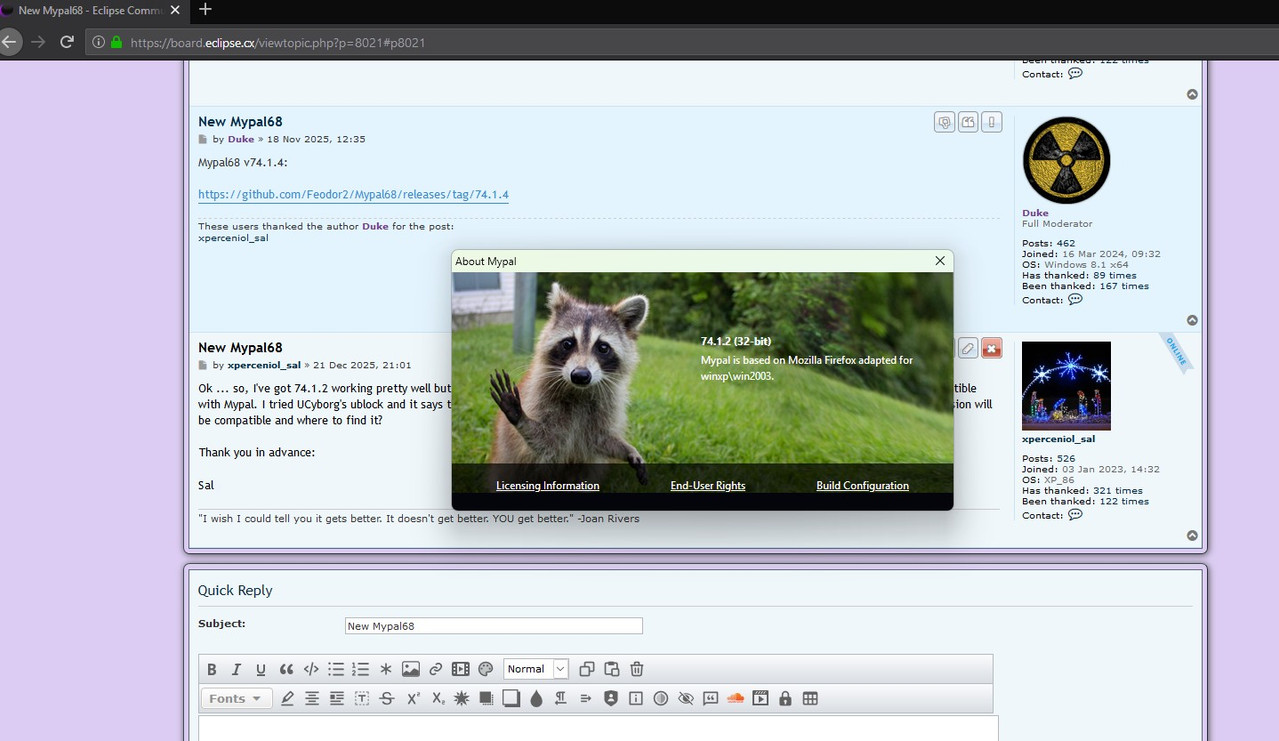Open contact bubble for Duke
Image resolution: width=1279 pixels, height=741 pixels.
[x=1075, y=299]
